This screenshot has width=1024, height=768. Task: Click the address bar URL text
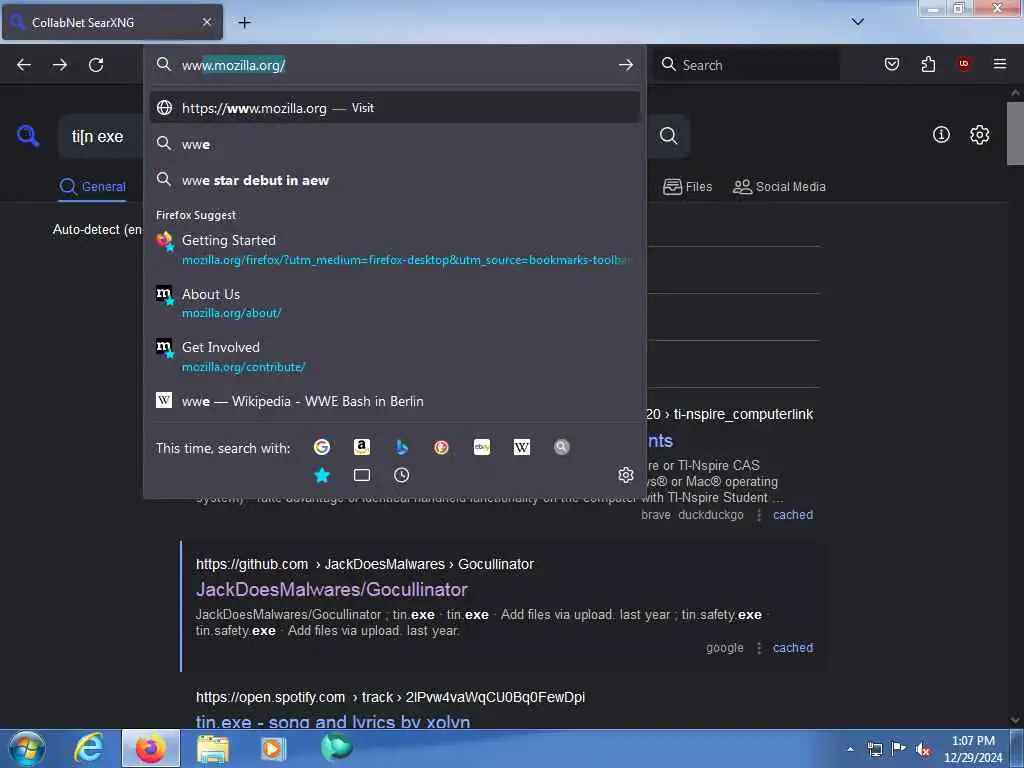(x=233, y=65)
